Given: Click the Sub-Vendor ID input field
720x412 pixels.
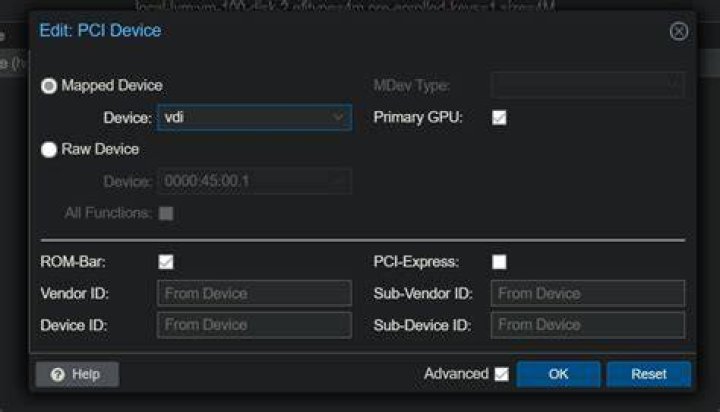Looking at the screenshot, I should coord(588,293).
